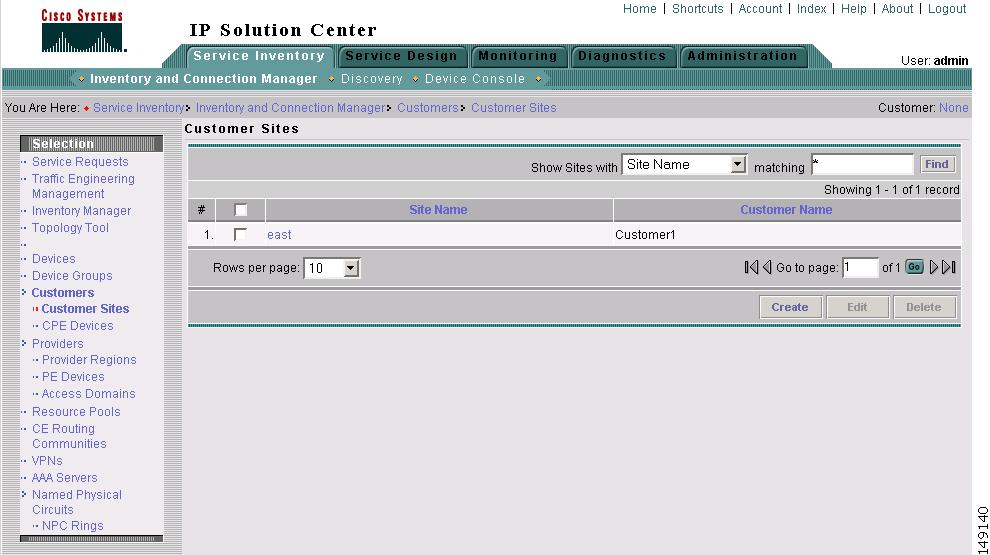
Task: Go to next page arrow
Action: pyautogui.click(x=934, y=267)
